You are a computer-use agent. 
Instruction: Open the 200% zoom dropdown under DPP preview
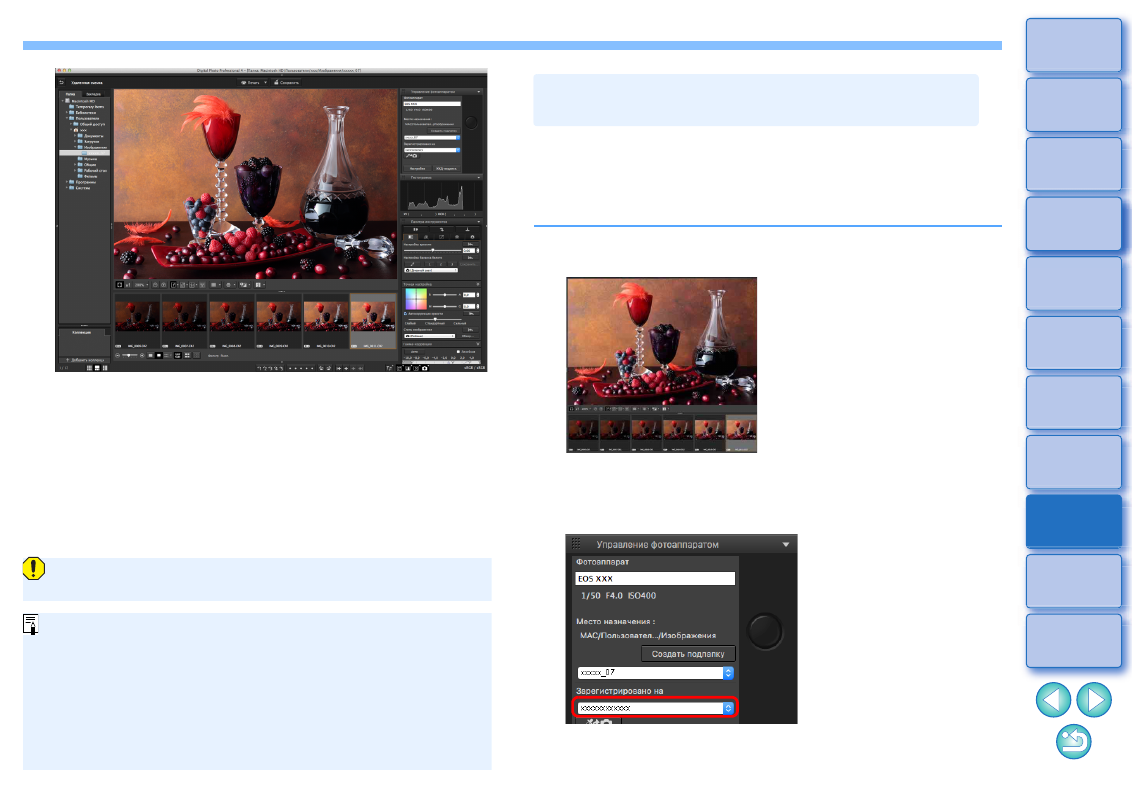click(142, 284)
